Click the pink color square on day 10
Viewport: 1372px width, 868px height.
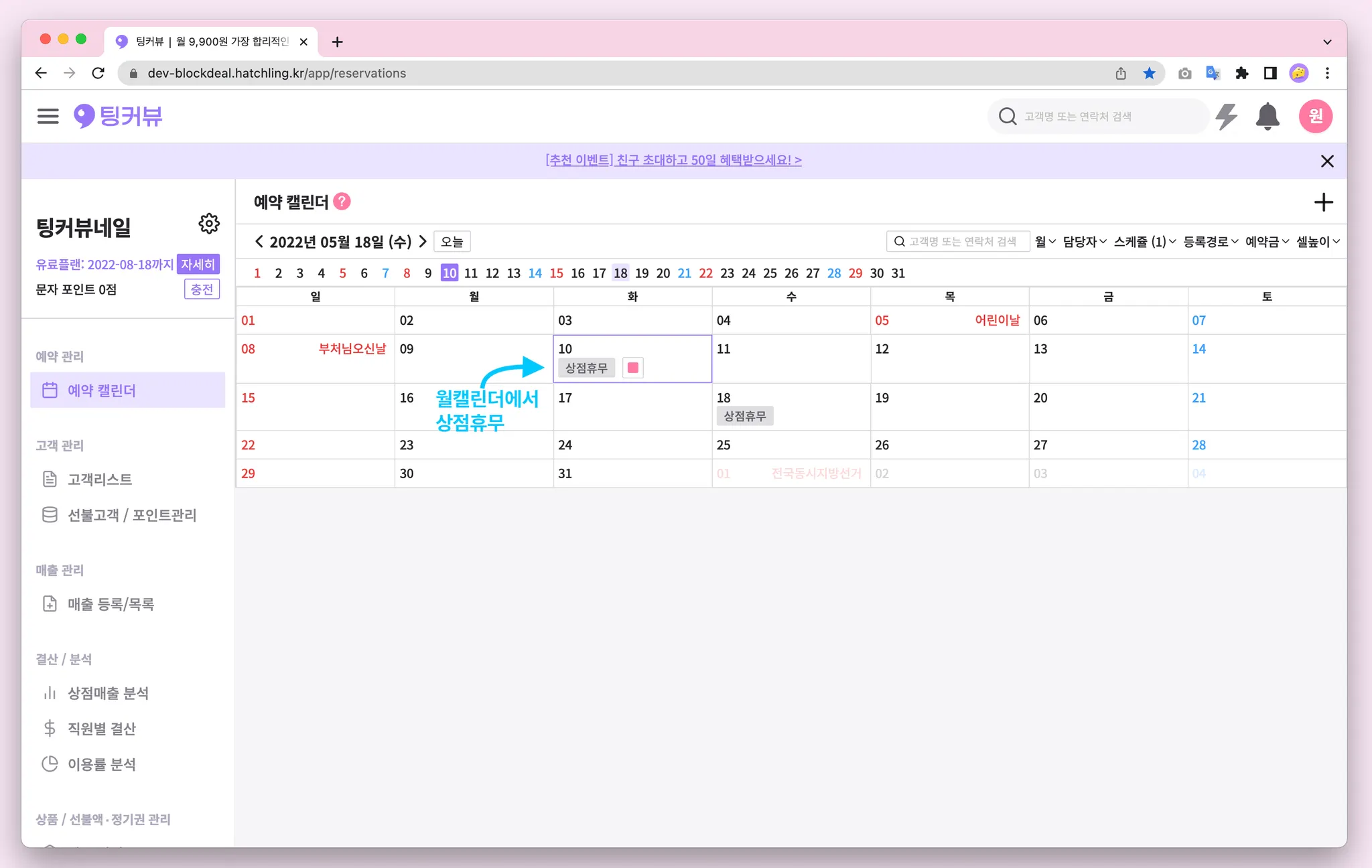point(632,368)
